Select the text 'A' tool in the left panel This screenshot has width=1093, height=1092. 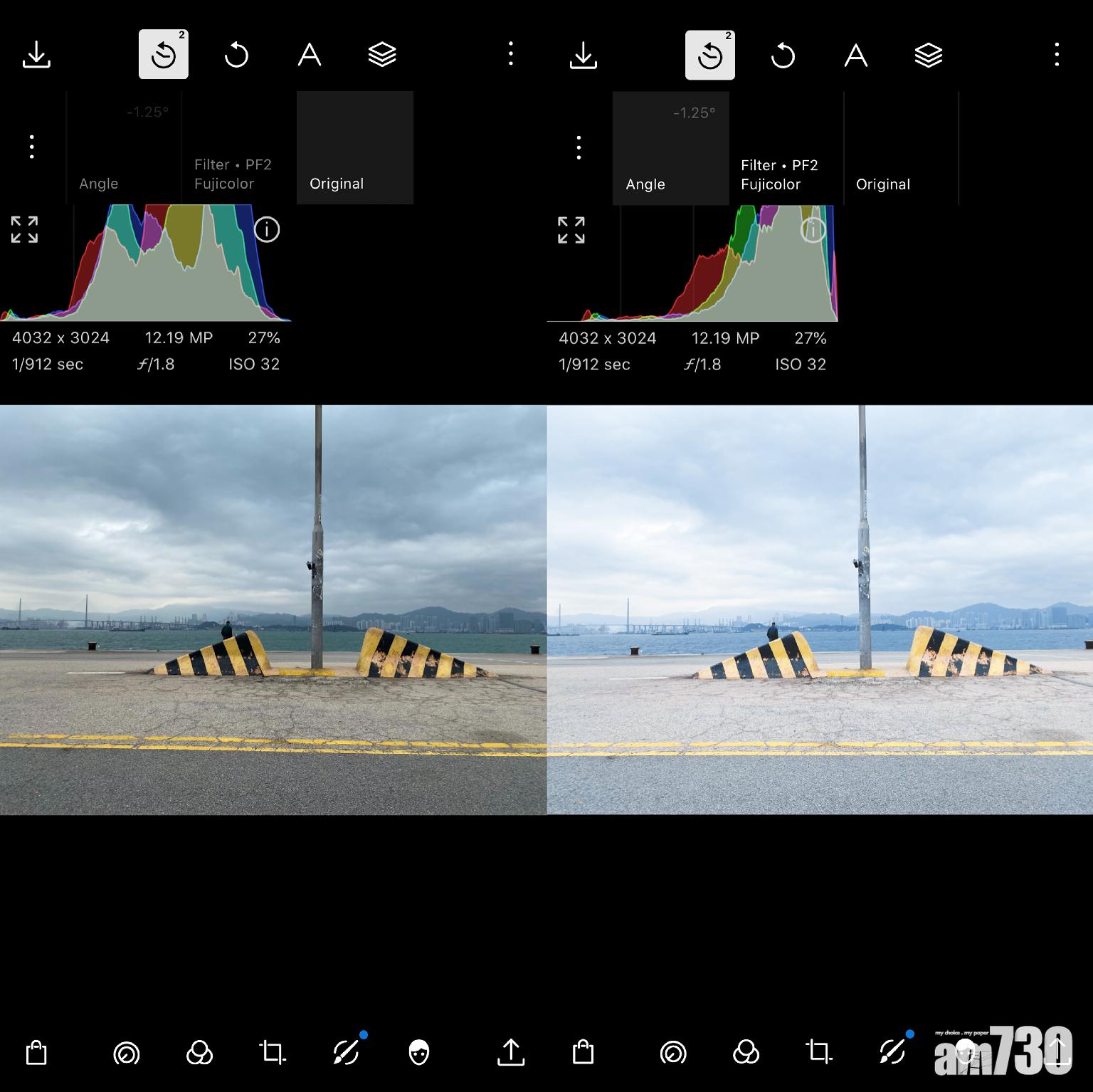(x=309, y=55)
